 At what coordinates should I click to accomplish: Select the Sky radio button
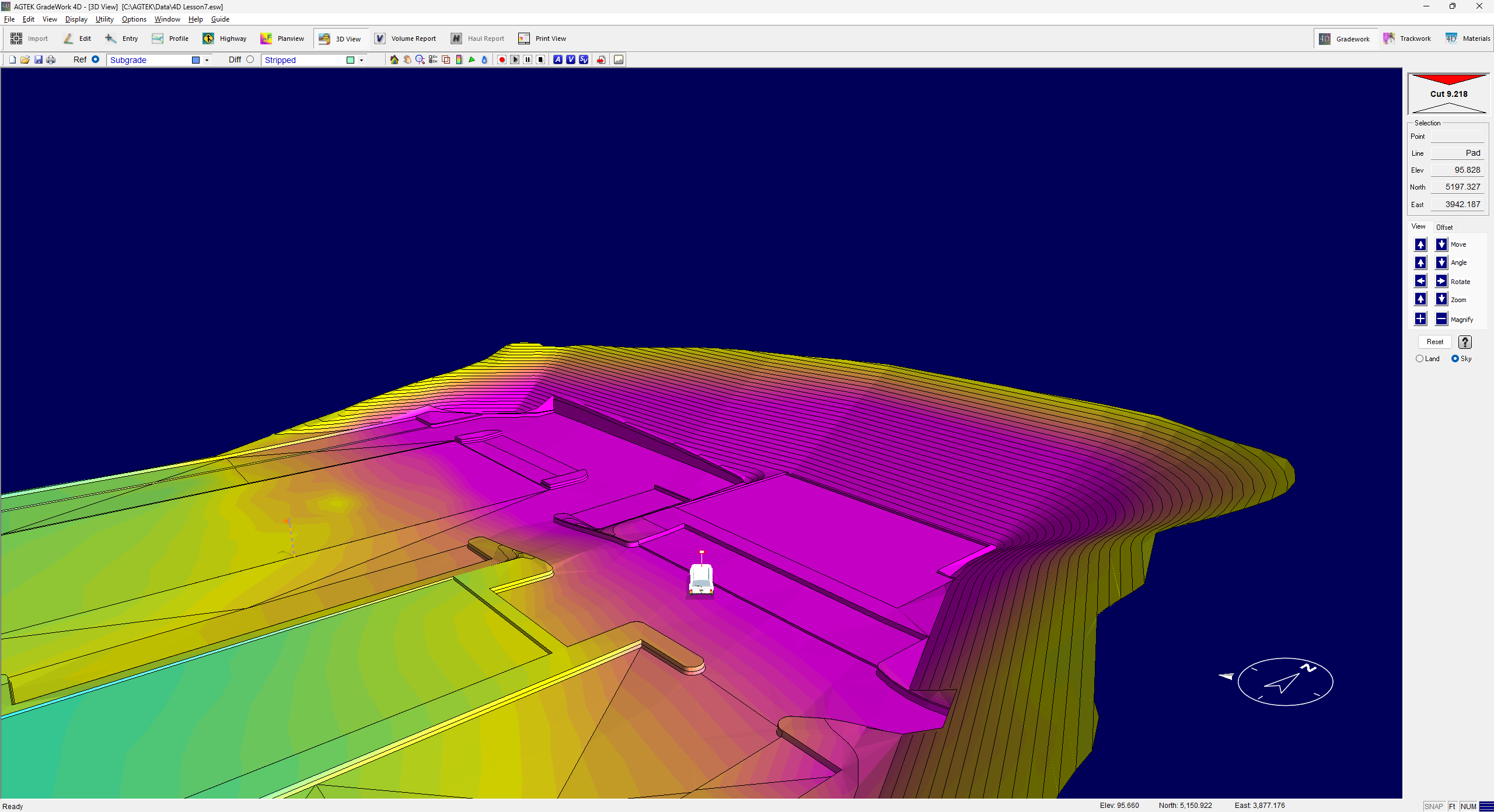pyautogui.click(x=1455, y=359)
